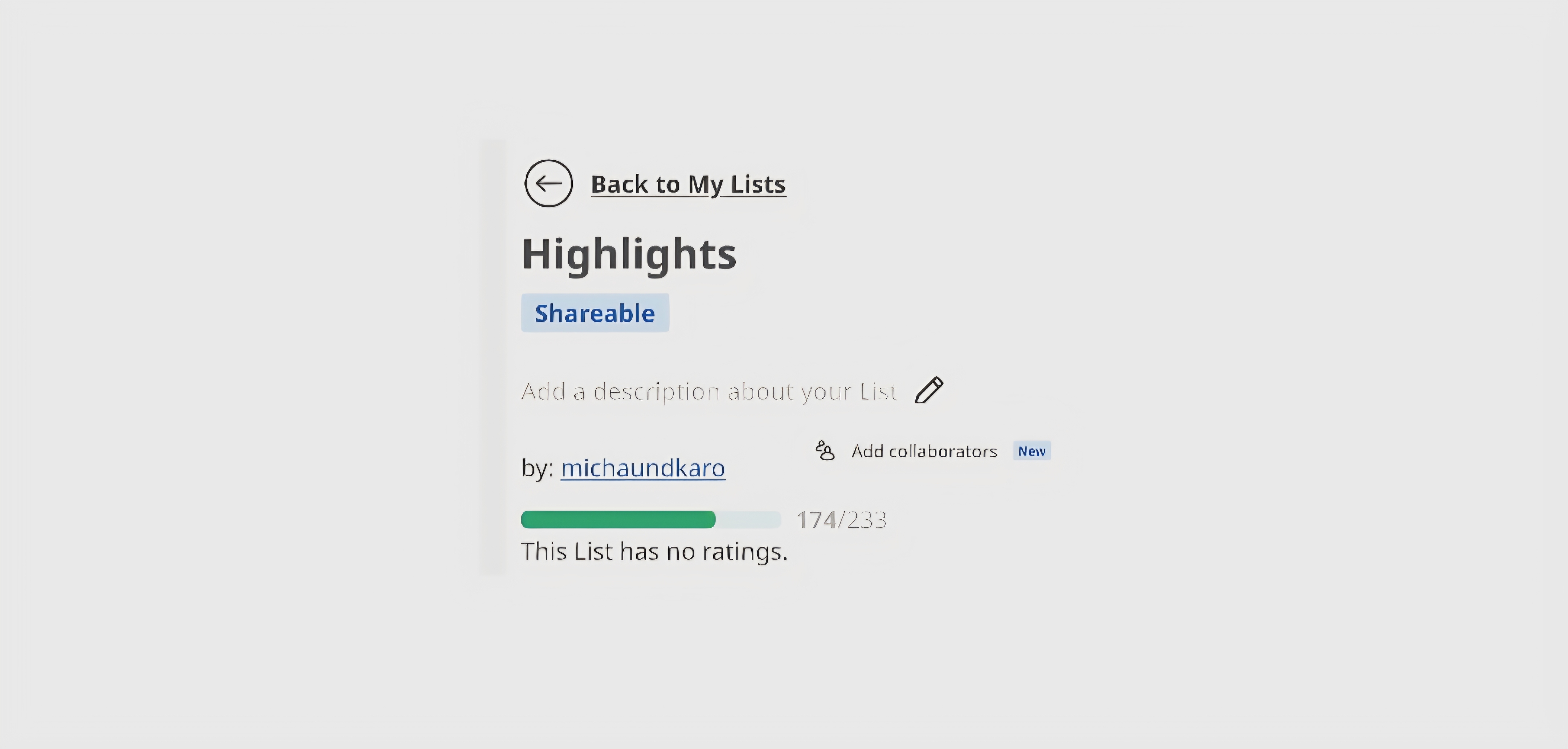The width and height of the screenshot is (1568, 749).
Task: Click the 174 completed count number
Action: tap(816, 520)
